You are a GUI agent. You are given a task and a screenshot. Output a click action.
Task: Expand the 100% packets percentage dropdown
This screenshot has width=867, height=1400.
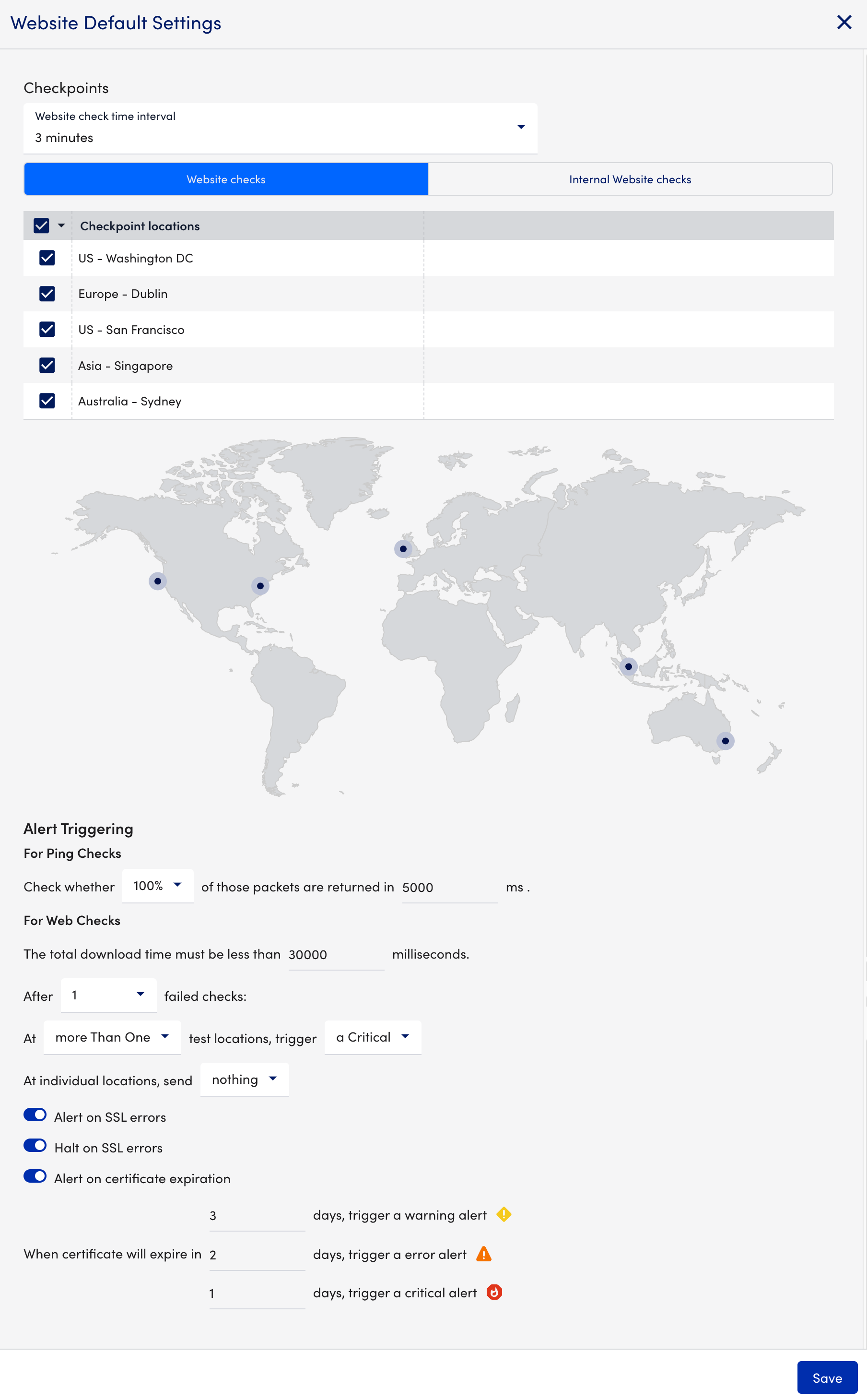click(x=158, y=886)
